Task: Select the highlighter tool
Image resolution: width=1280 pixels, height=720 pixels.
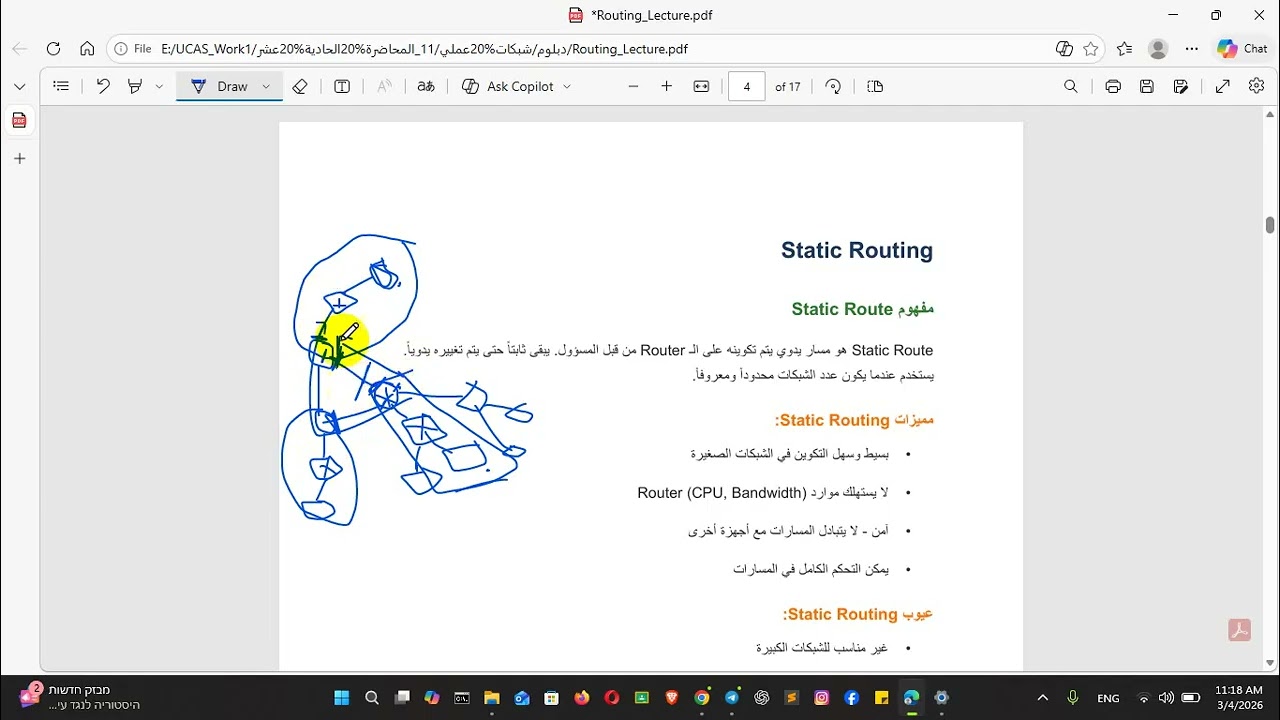Action: (x=135, y=87)
